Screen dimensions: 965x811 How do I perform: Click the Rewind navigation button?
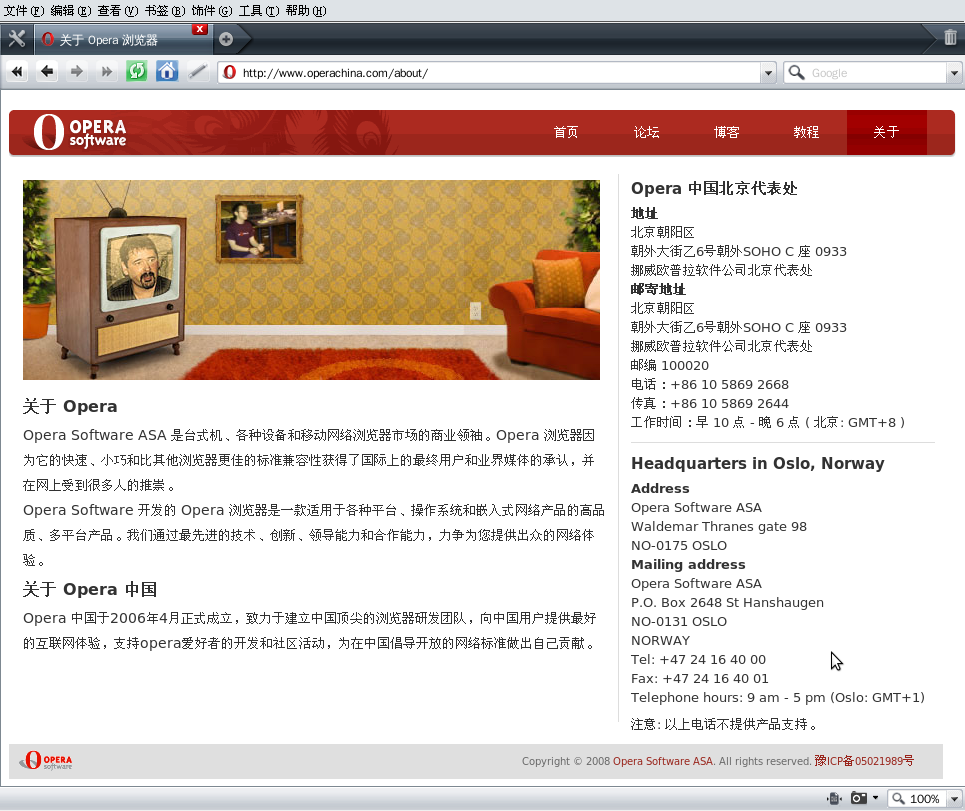point(17,72)
